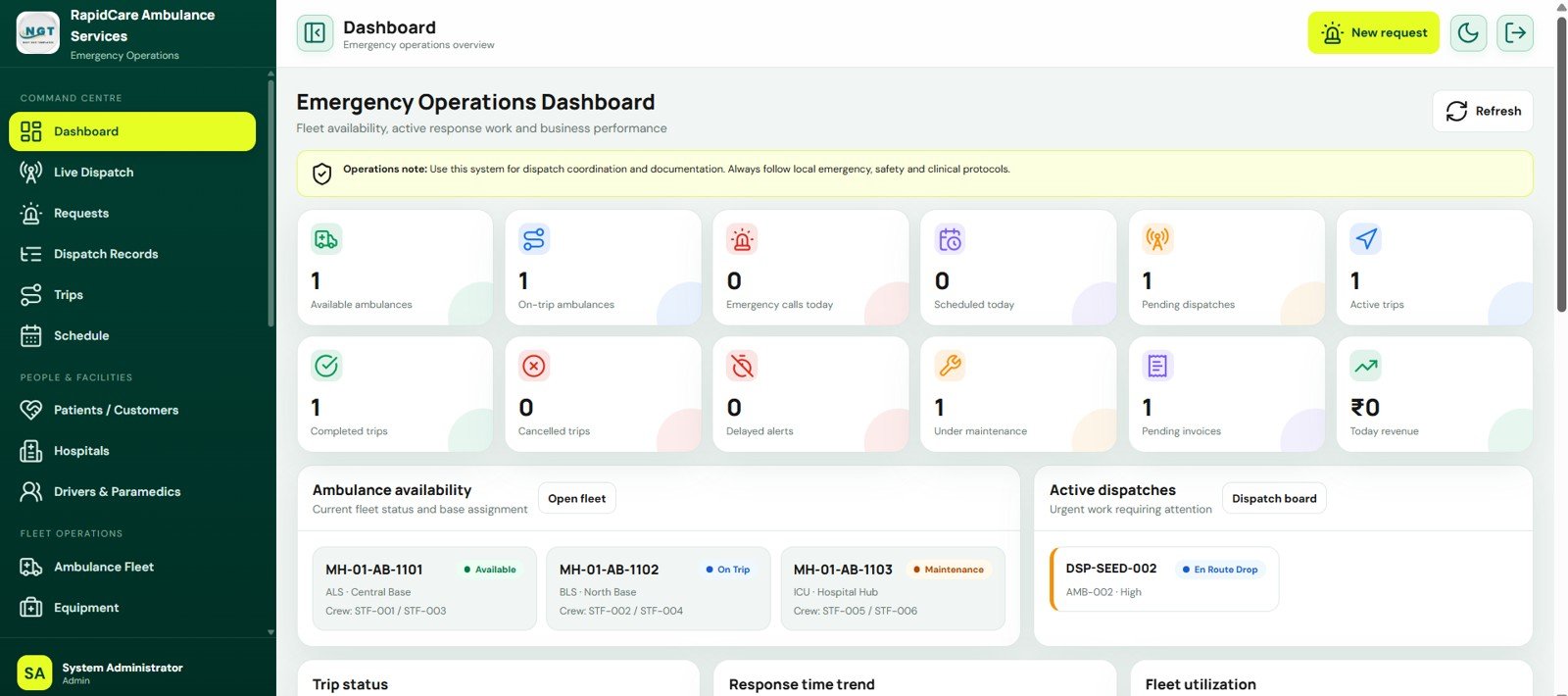Click the Maintenance status badge

click(948, 570)
